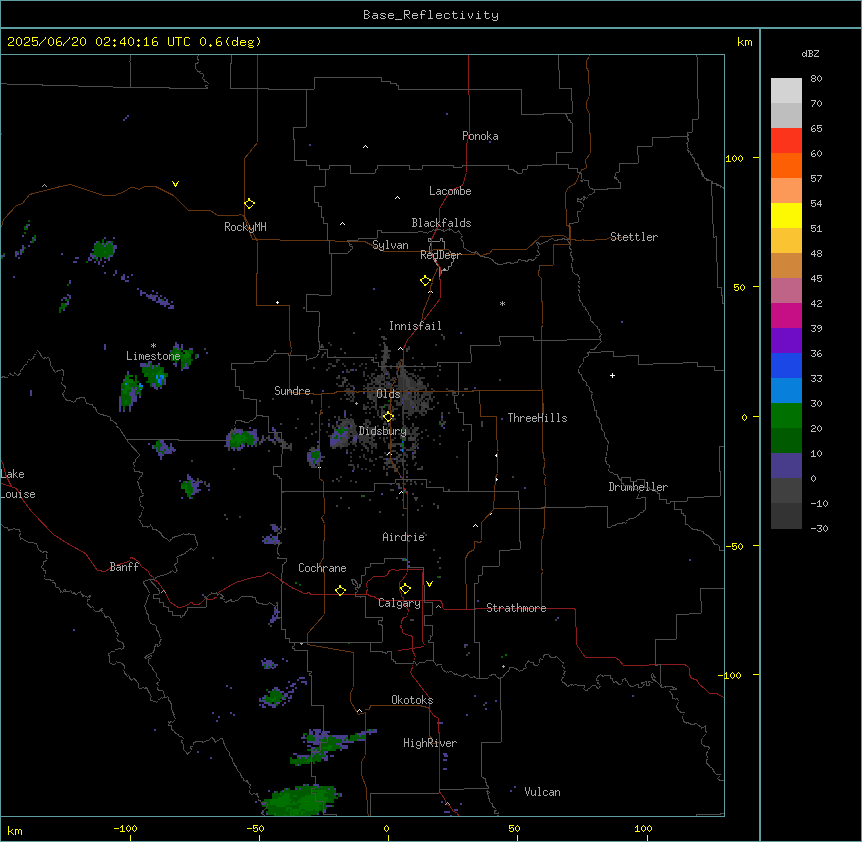Click the Strathmore label

pyautogui.click(x=516, y=608)
